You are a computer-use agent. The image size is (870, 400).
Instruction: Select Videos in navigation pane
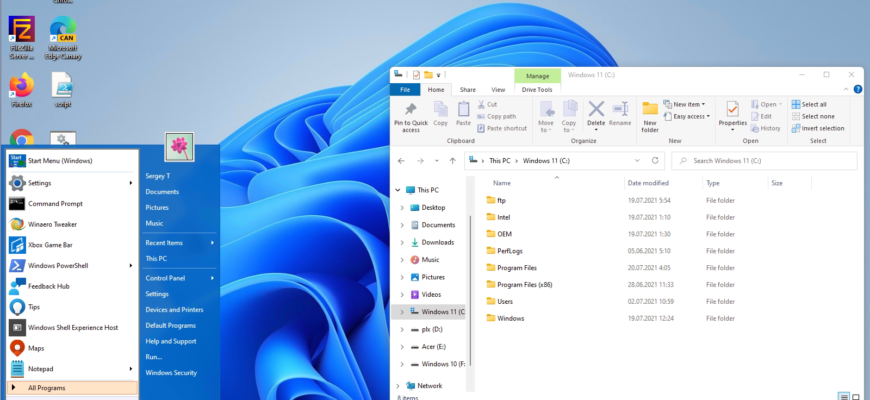coord(431,295)
